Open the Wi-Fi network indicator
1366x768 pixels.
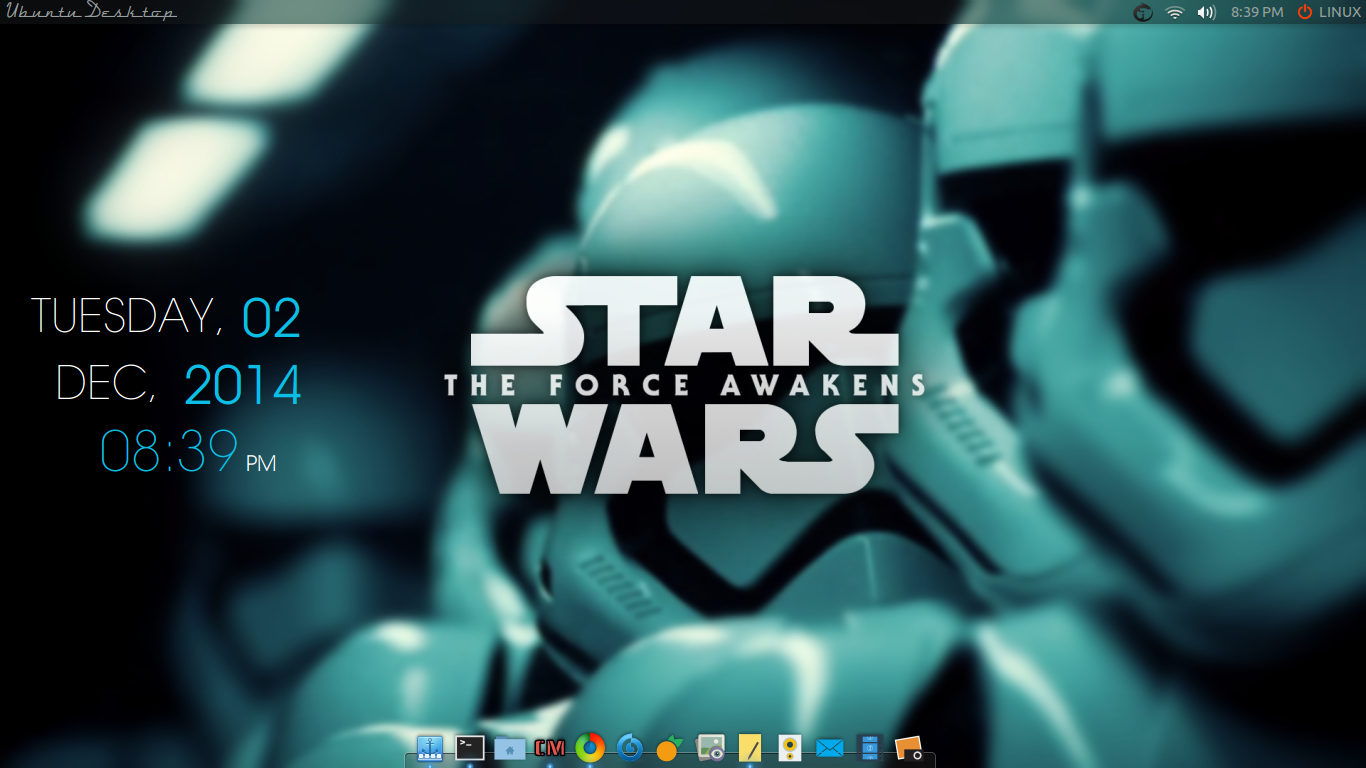point(1175,12)
